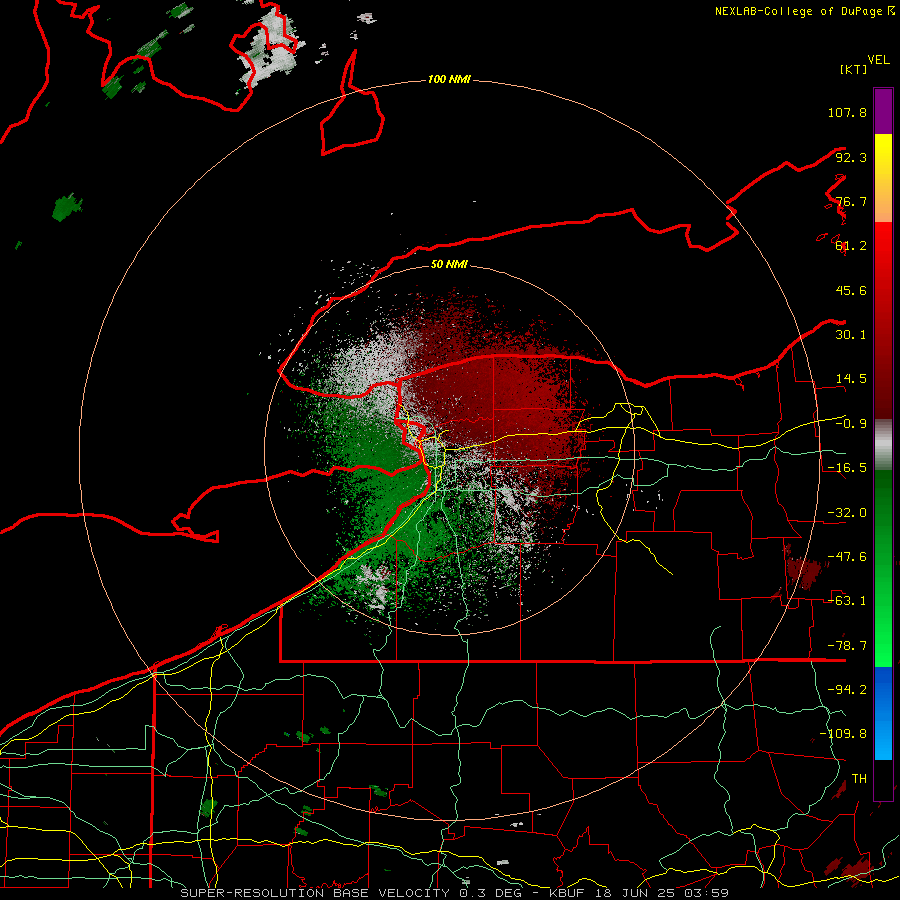Click the blue segment of velocity color bar

pos(883,713)
